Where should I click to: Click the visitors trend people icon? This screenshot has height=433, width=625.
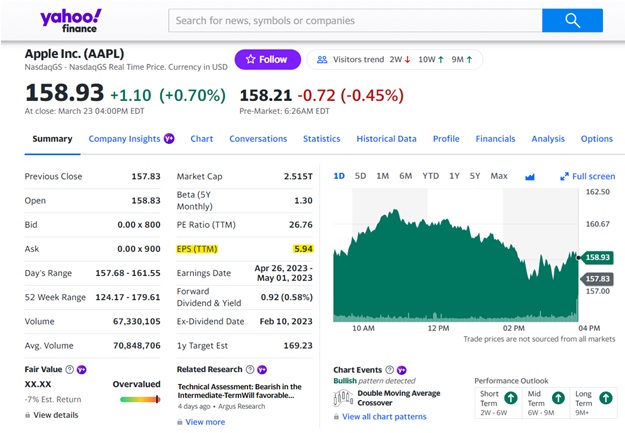coord(322,59)
